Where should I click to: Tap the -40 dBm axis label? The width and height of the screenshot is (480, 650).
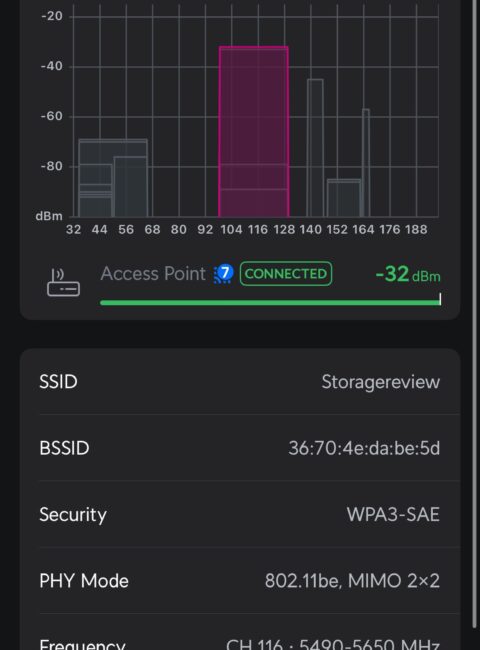[x=52, y=66]
